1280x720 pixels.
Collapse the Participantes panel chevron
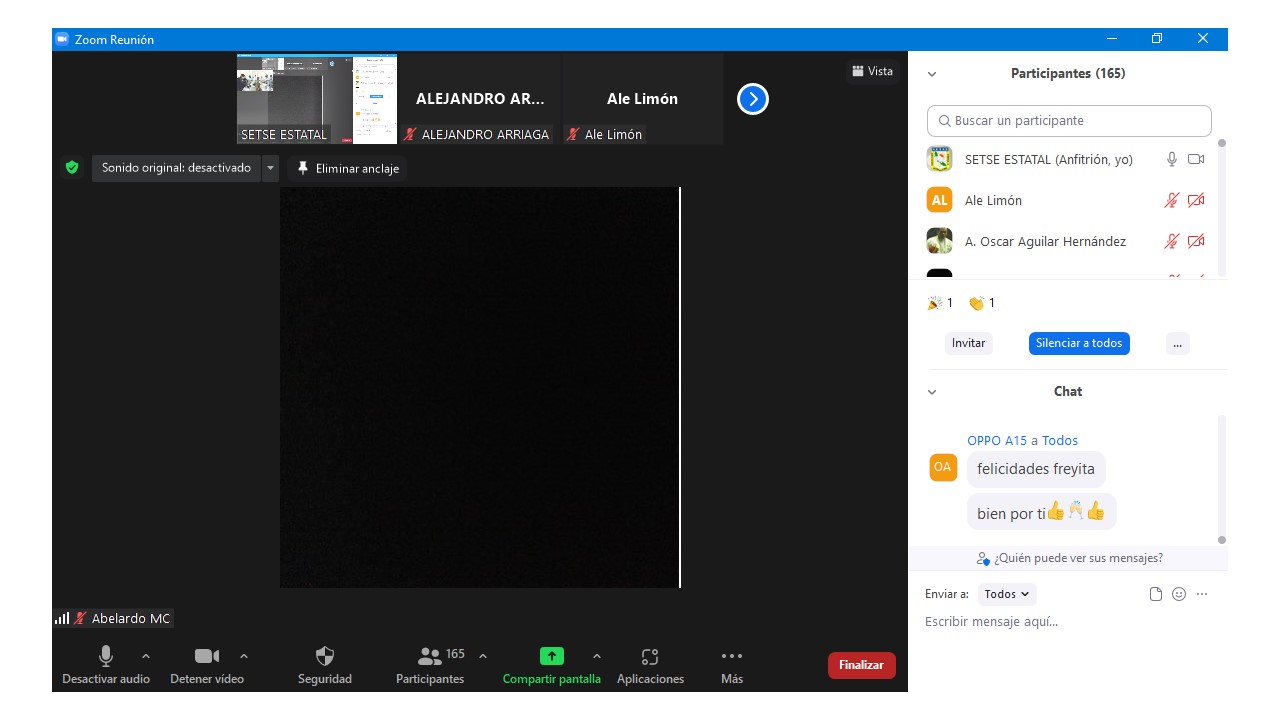(x=932, y=74)
